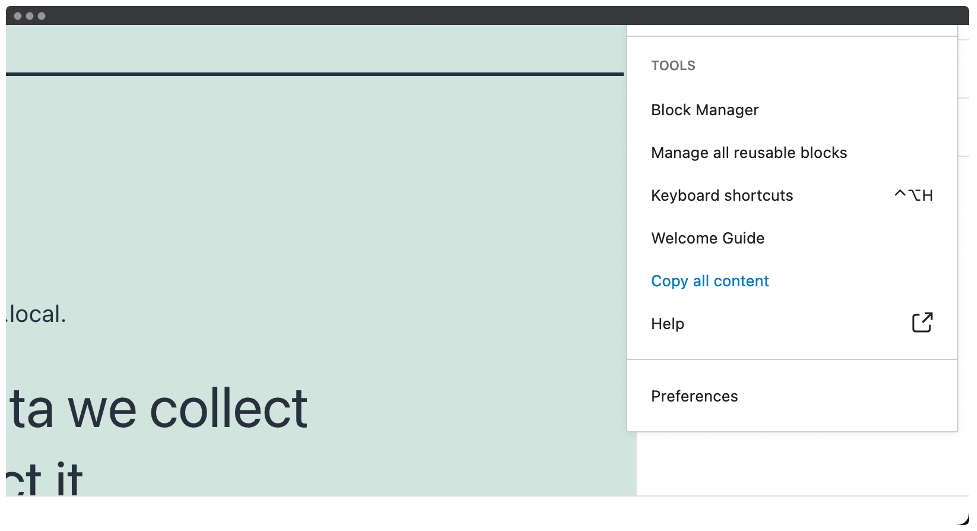Image resolution: width=977 pixels, height=531 pixels.
Task: Click the second window control dot
Action: click(29, 16)
